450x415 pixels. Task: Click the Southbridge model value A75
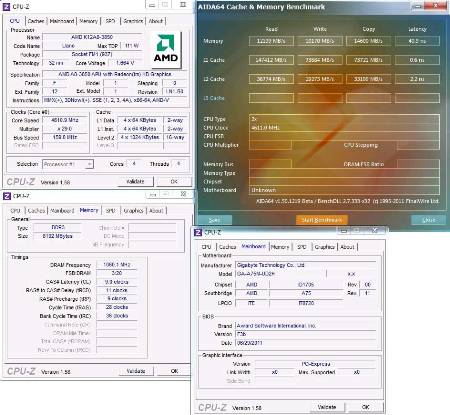(306, 293)
